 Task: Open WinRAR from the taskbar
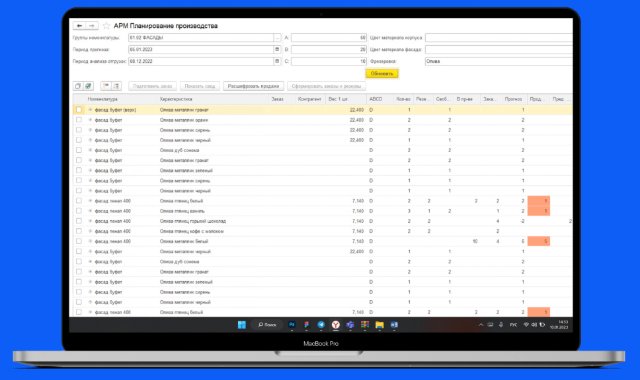pyautogui.click(x=365, y=325)
